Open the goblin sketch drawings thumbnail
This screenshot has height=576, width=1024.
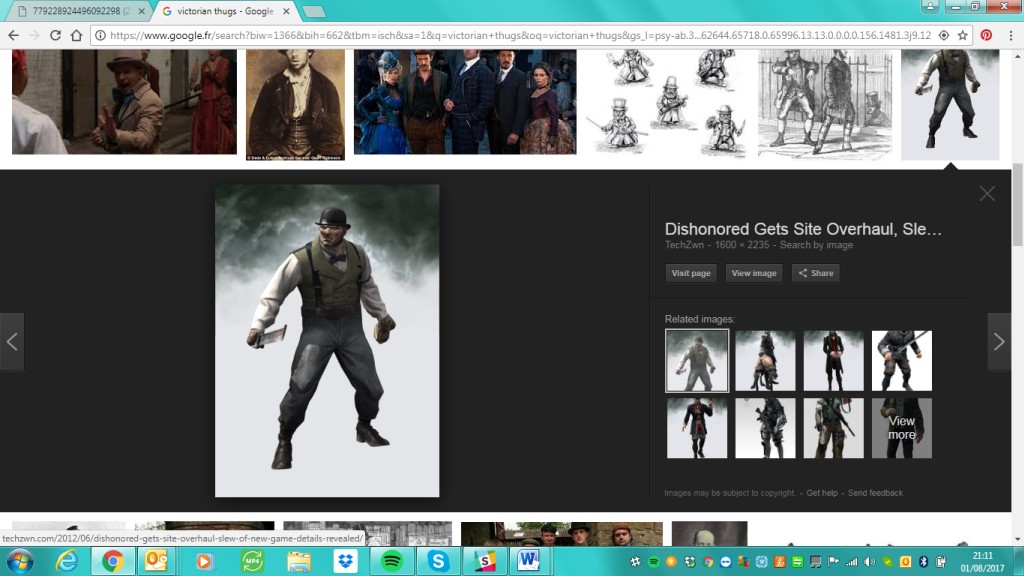(667, 104)
